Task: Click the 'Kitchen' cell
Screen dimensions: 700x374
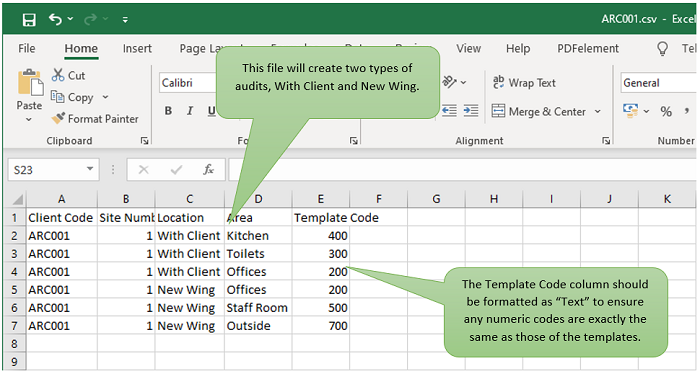Action: 258,236
